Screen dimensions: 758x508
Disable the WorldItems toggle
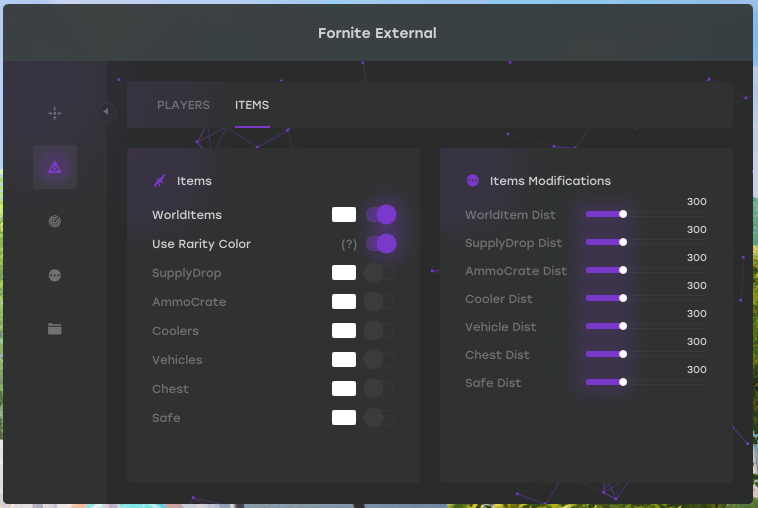point(381,215)
